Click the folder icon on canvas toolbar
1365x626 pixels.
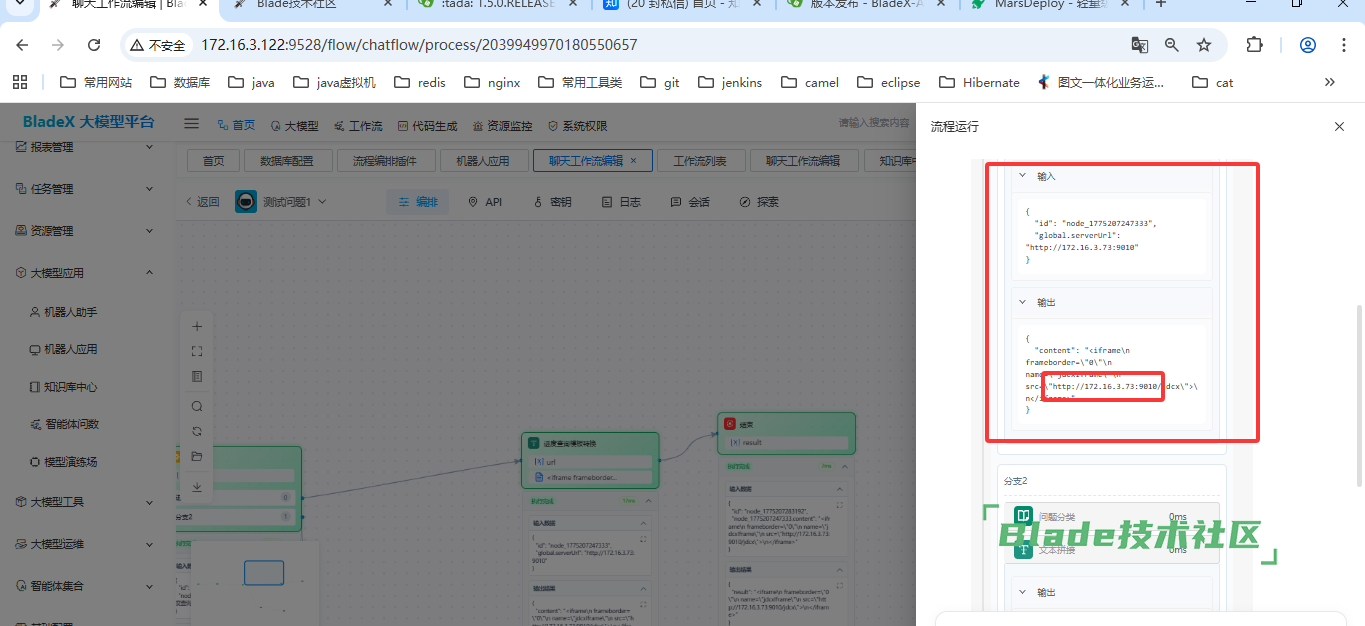coord(197,457)
